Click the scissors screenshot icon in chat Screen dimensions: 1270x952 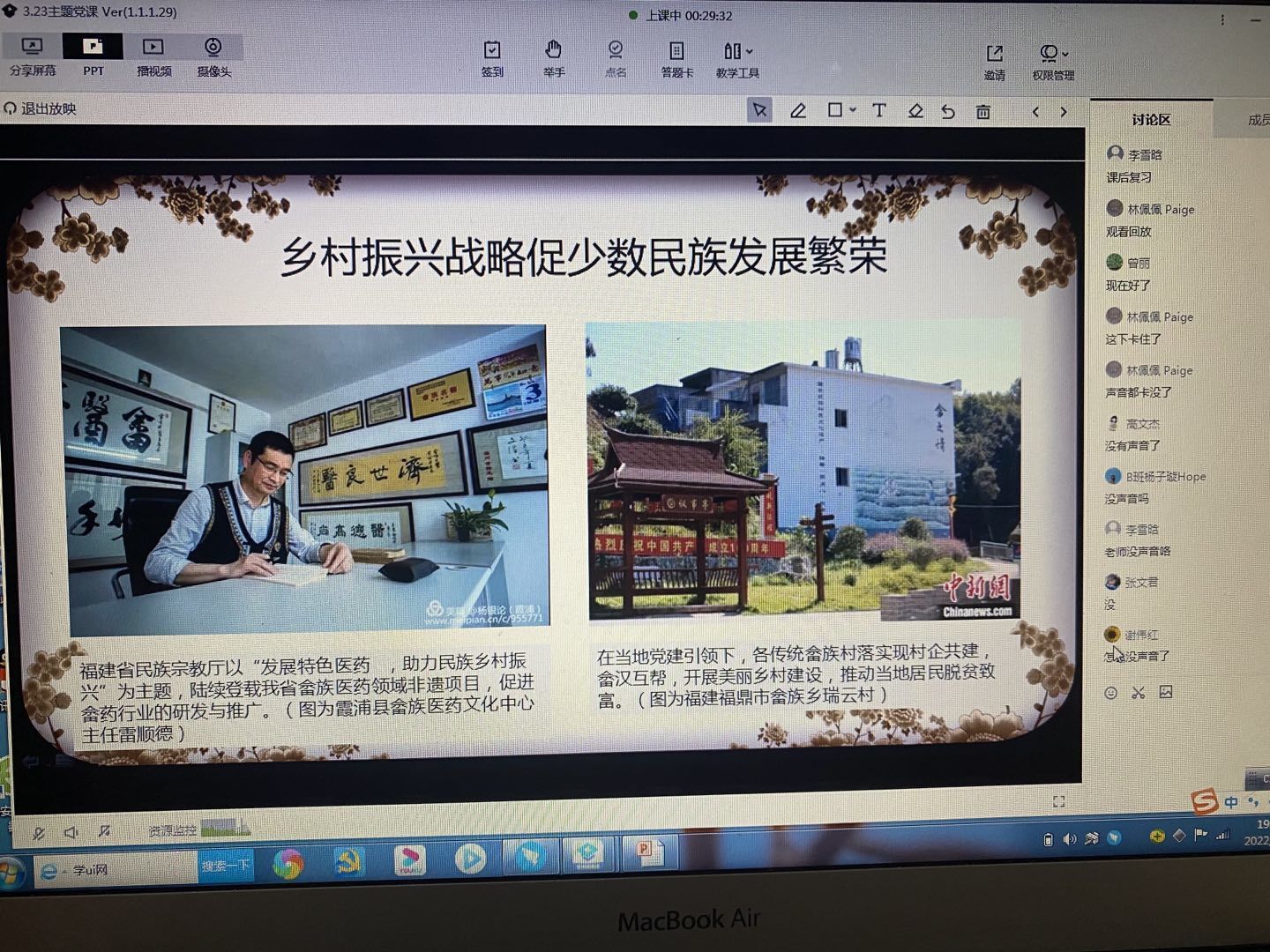(1139, 693)
